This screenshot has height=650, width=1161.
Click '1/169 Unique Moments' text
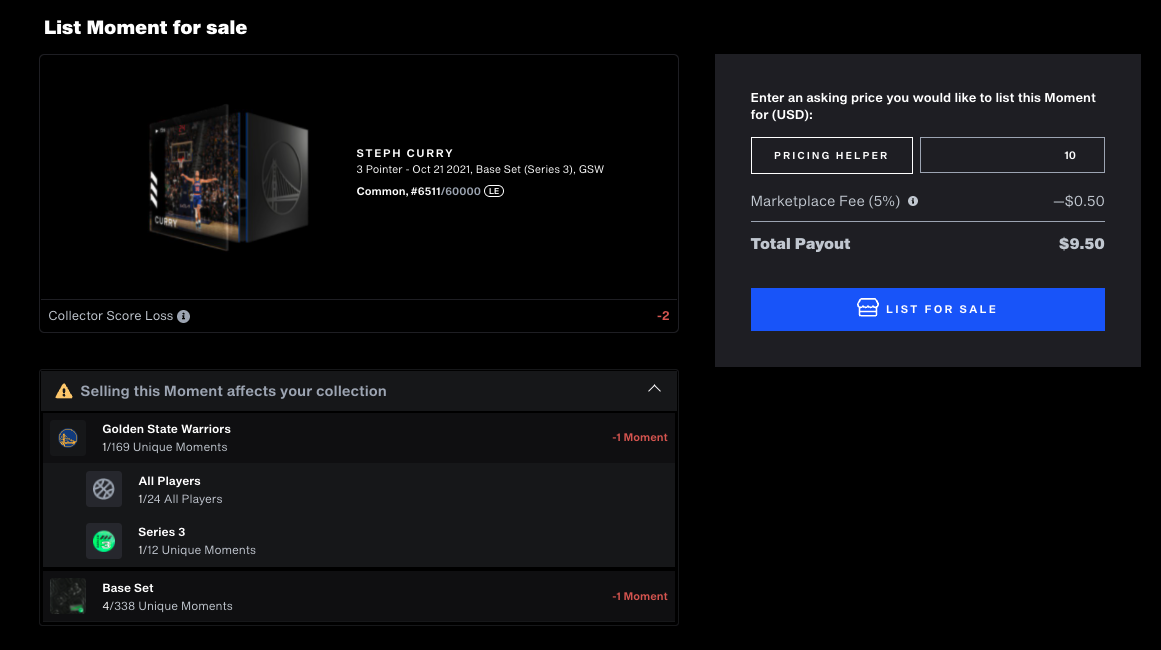pyautogui.click(x=164, y=447)
